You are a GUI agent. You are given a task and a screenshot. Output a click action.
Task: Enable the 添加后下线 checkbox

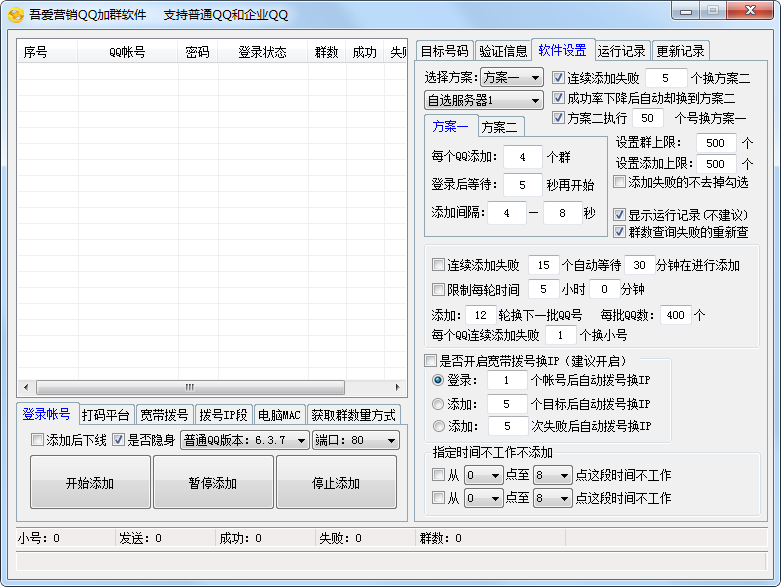pyautogui.click(x=38, y=440)
